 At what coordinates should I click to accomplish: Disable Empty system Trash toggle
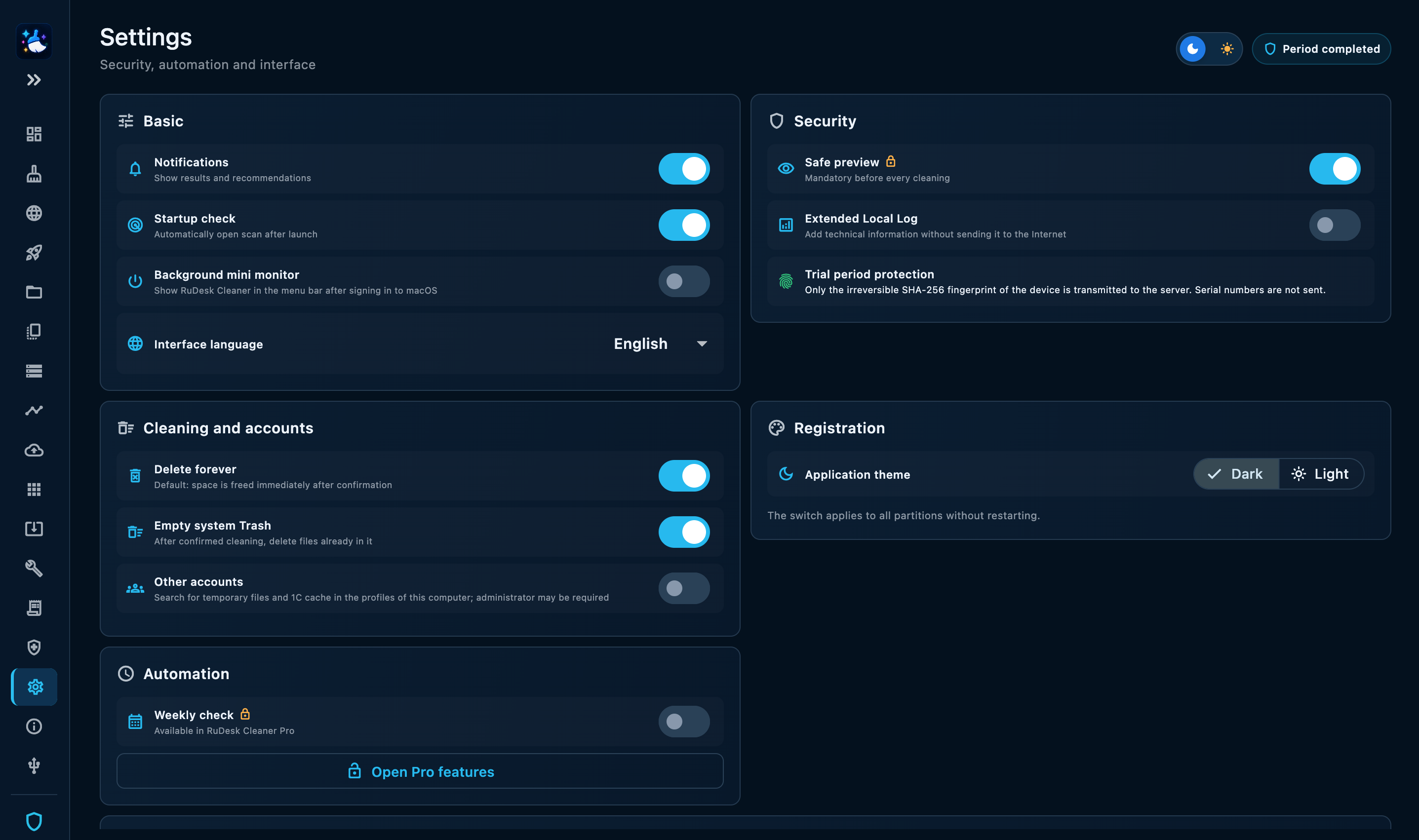coord(683,532)
